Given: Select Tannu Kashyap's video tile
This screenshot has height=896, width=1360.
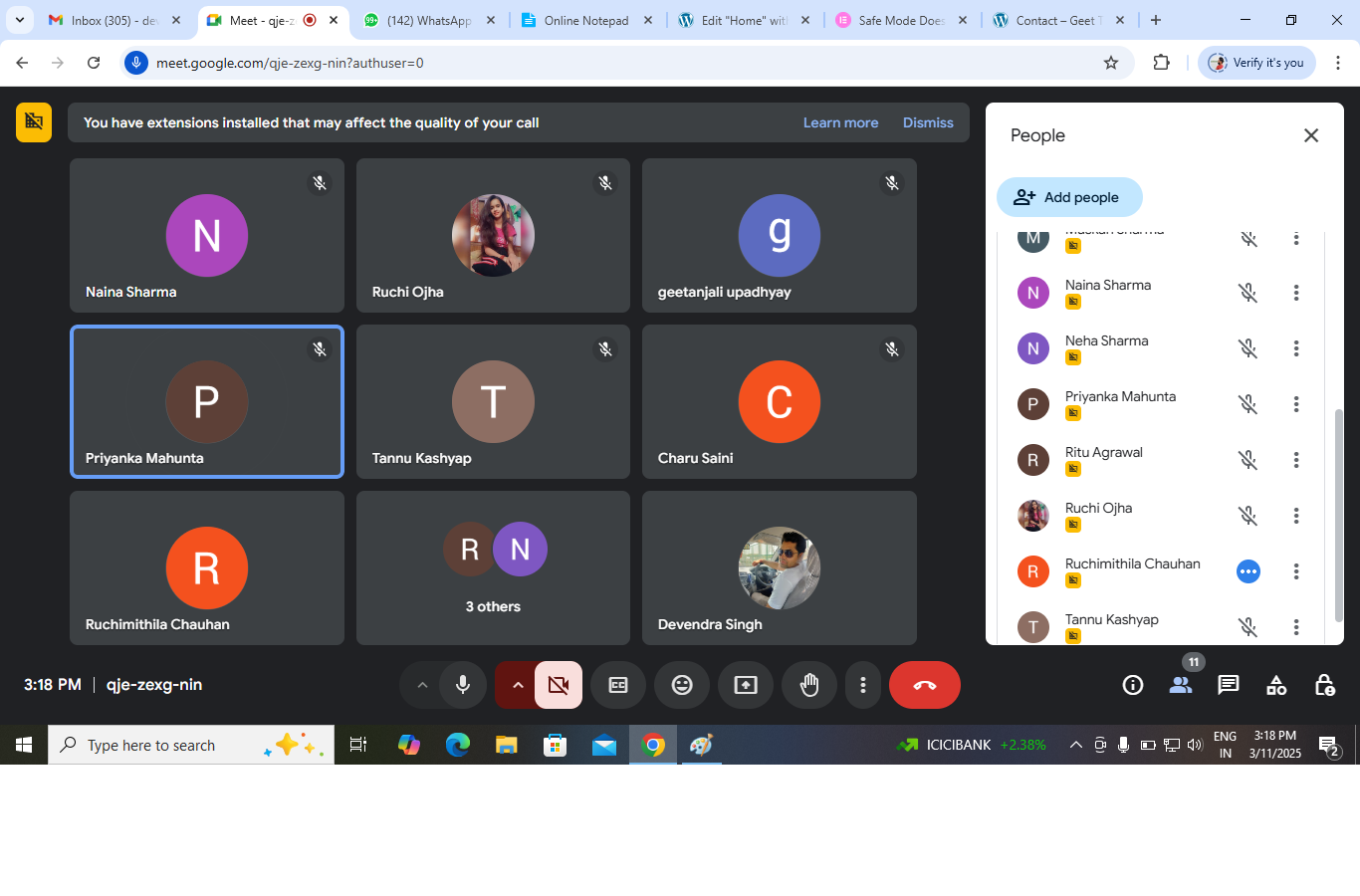Looking at the screenshot, I should (493, 402).
